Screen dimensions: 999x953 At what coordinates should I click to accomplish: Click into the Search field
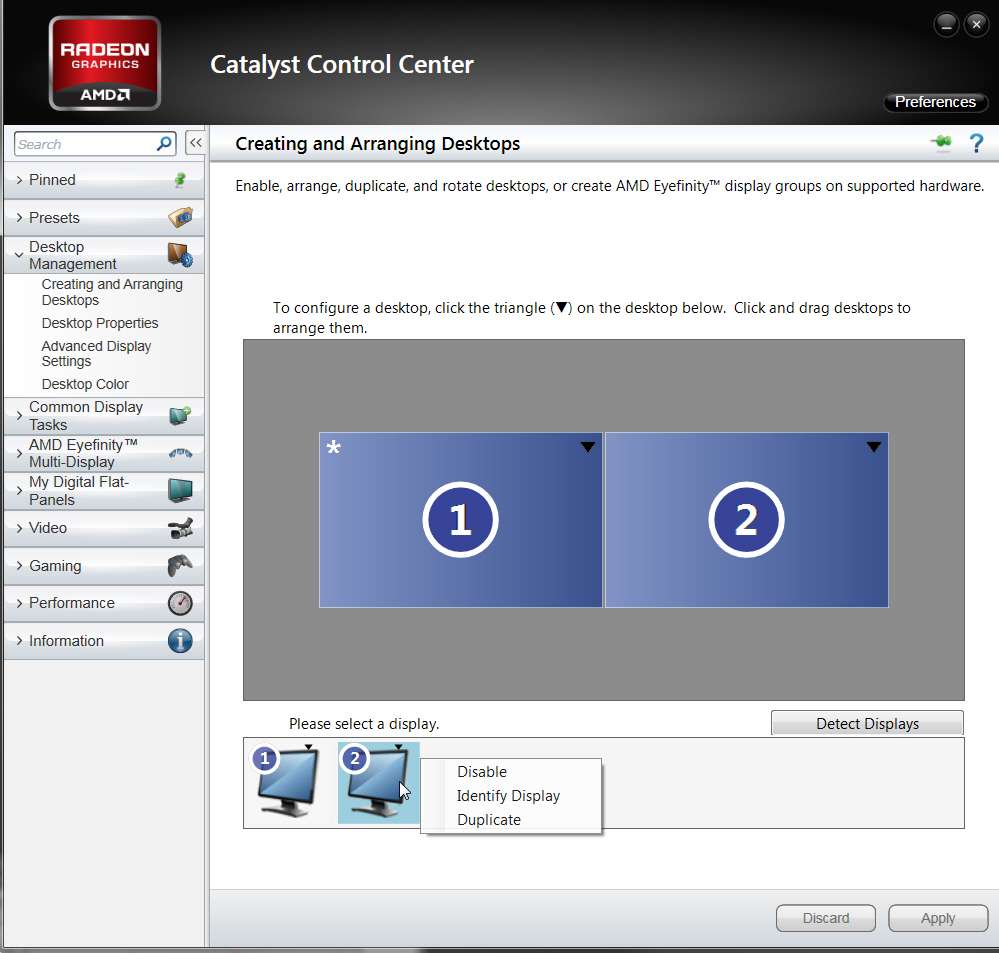(x=86, y=144)
